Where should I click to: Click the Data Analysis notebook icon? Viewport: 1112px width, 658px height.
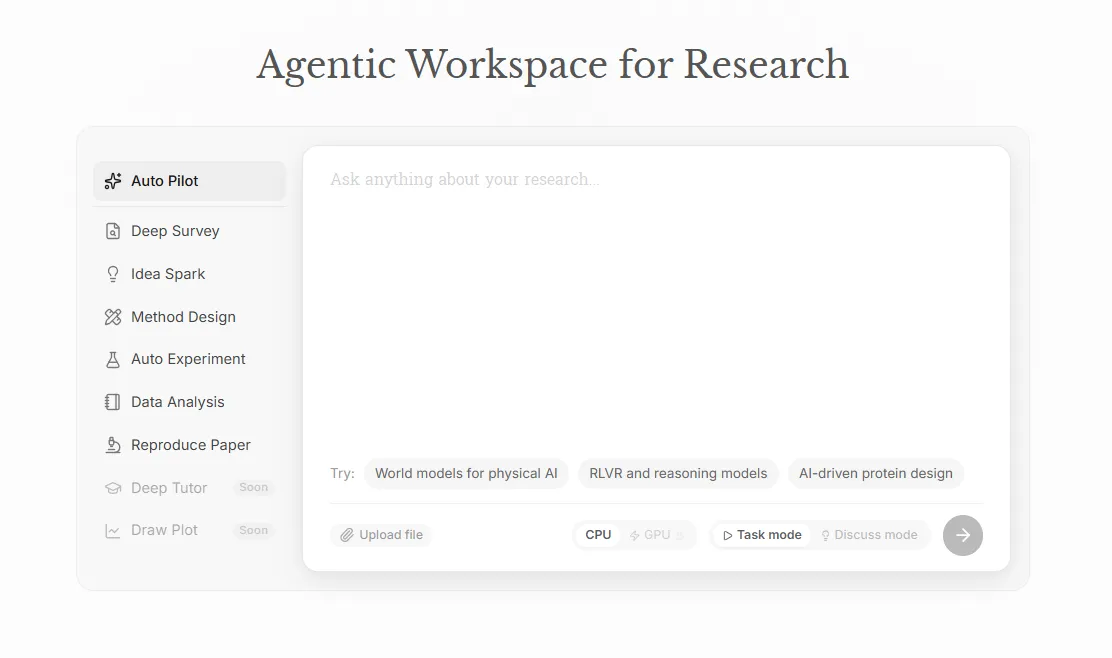pyautogui.click(x=113, y=402)
